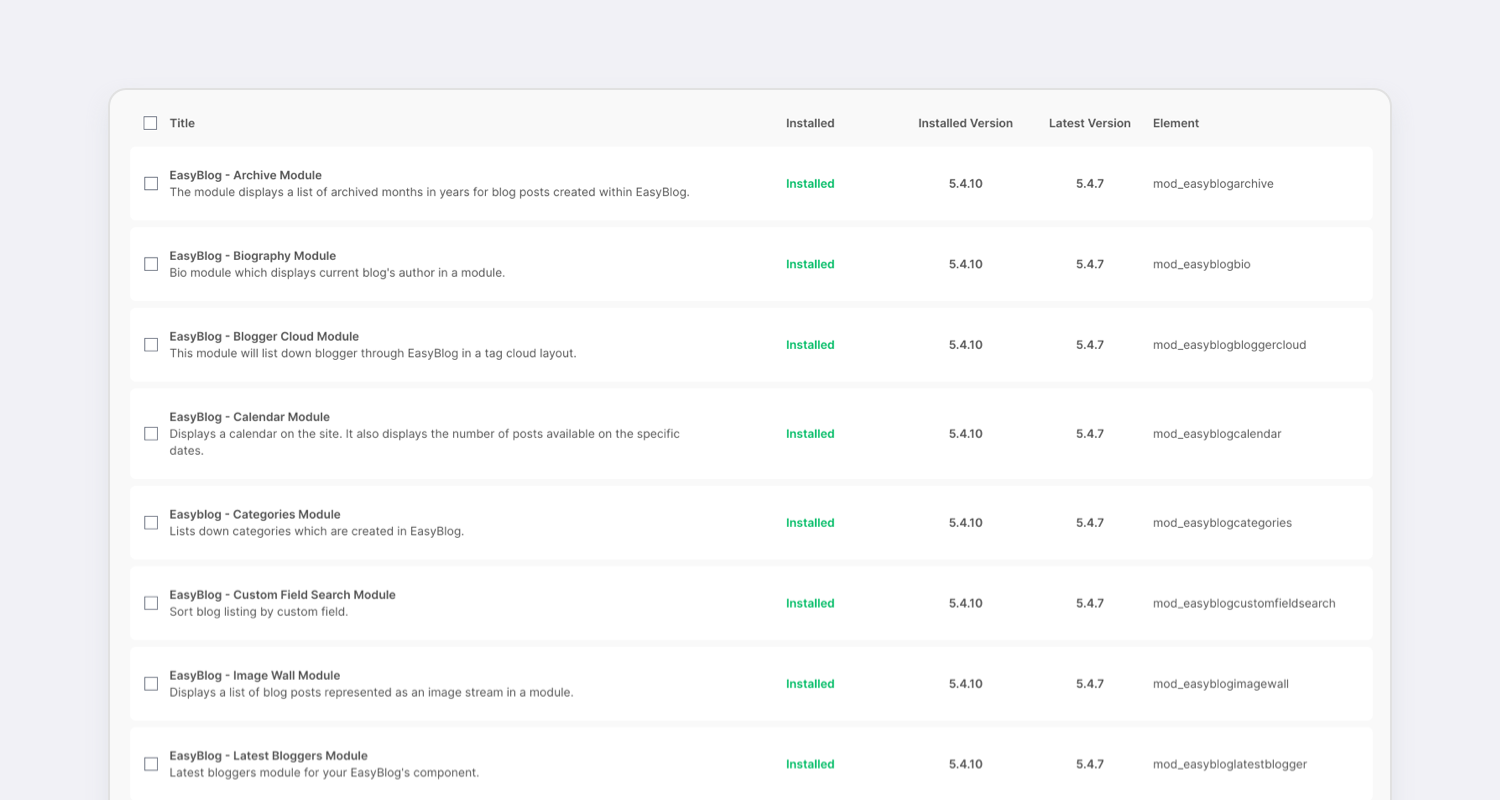This screenshot has width=1500, height=800.
Task: Open EasyBlog - Custom Field Search Module title
Action: pos(282,595)
